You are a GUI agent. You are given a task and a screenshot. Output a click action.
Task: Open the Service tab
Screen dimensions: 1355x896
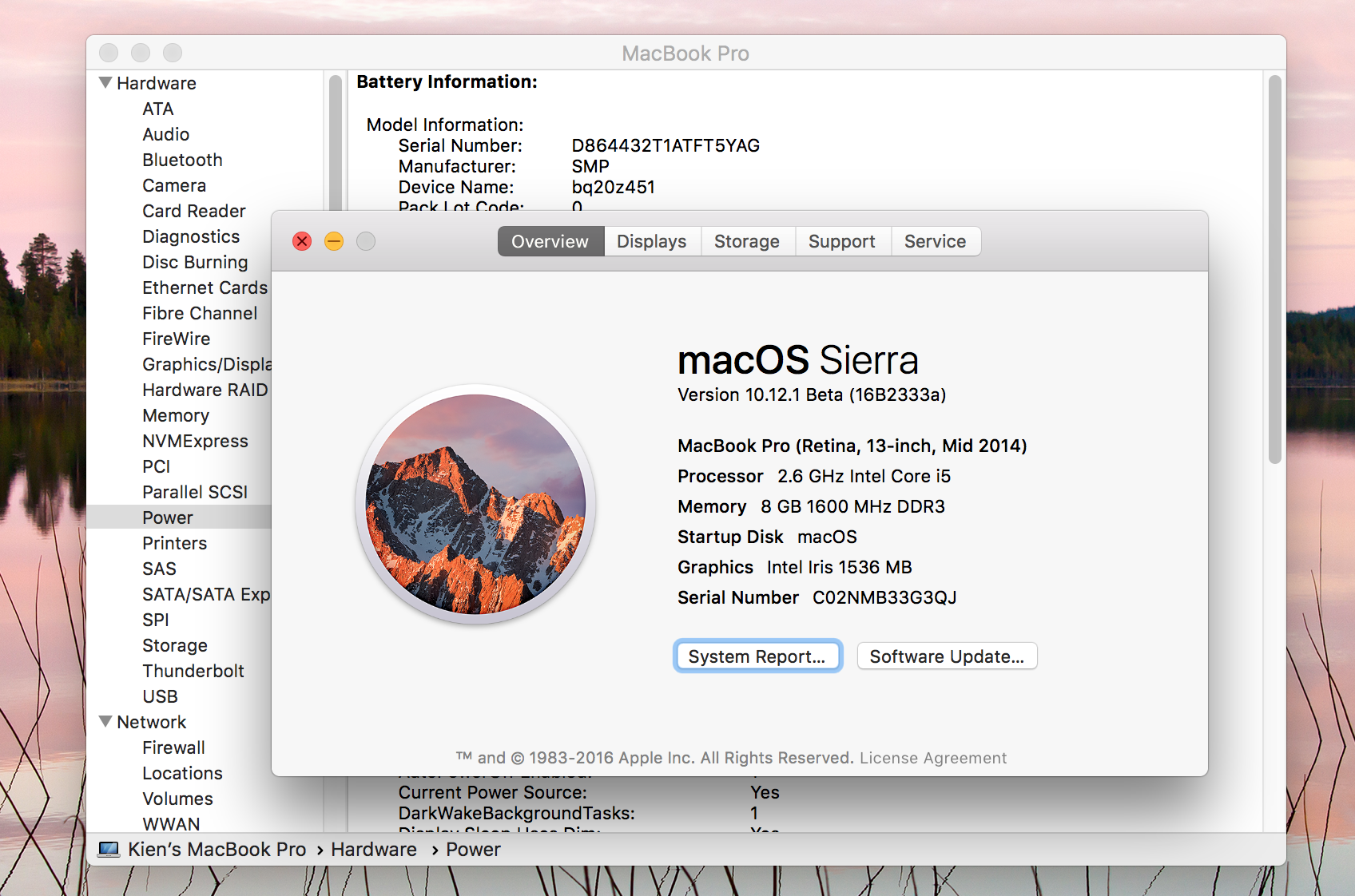pos(936,241)
